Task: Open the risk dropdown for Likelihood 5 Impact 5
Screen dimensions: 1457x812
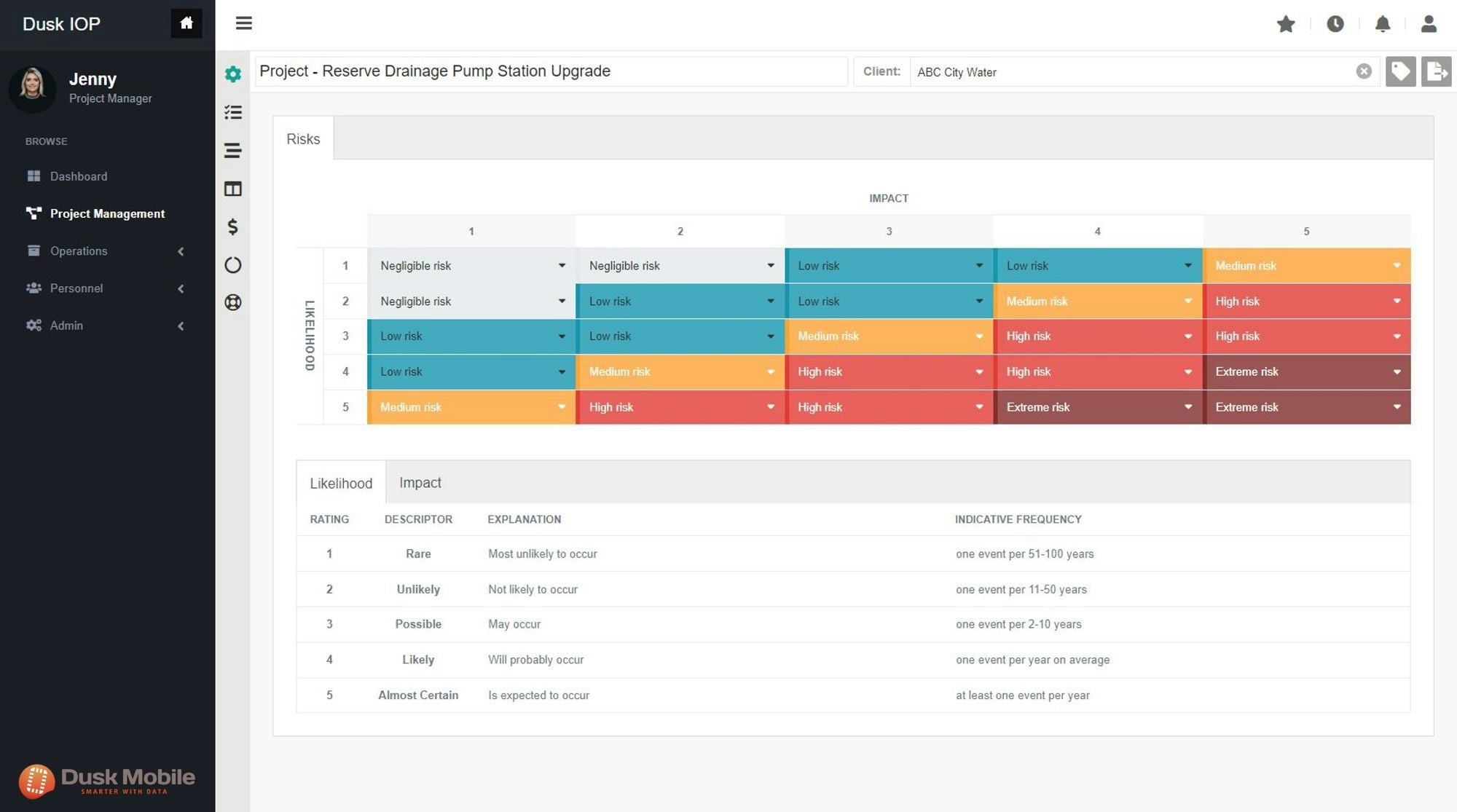Action: point(1396,407)
